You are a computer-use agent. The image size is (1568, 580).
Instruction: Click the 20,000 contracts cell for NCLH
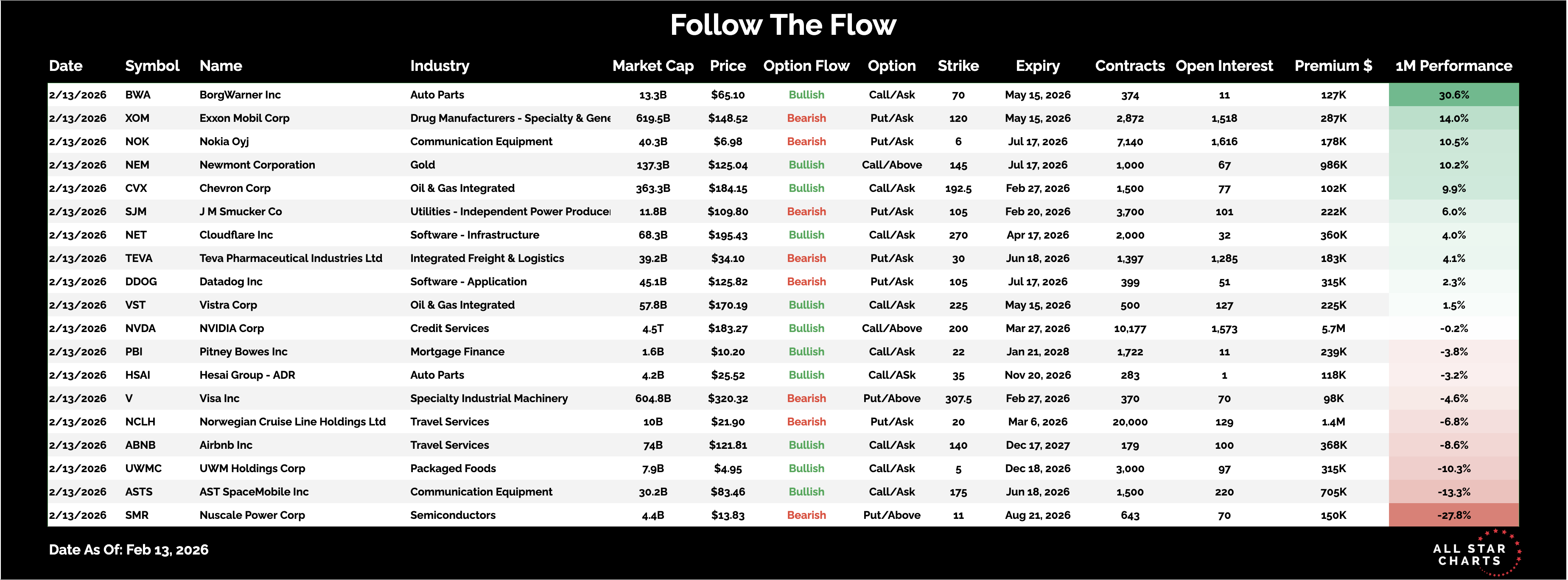pyautogui.click(x=1129, y=422)
